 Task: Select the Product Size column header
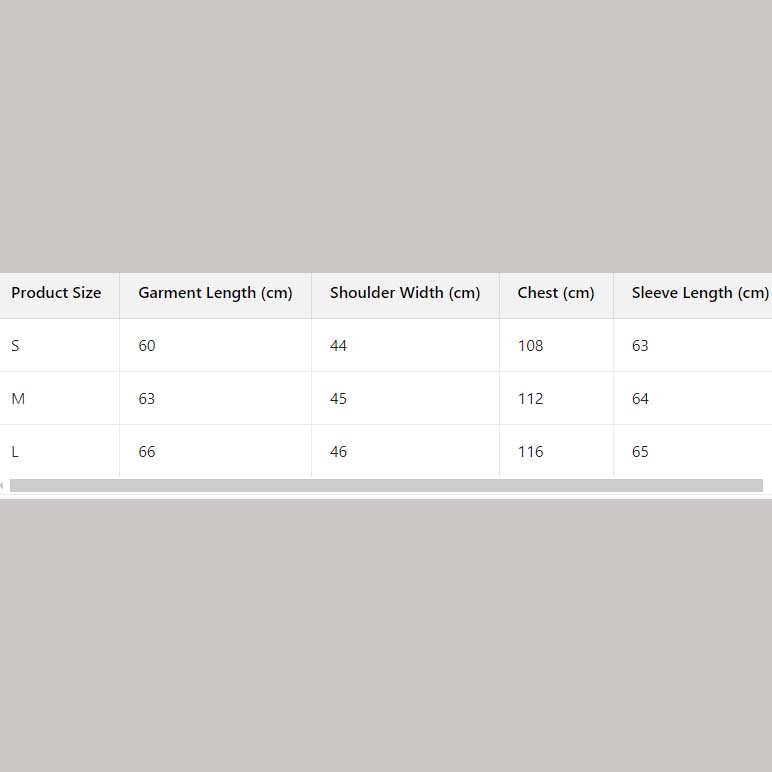click(x=56, y=293)
